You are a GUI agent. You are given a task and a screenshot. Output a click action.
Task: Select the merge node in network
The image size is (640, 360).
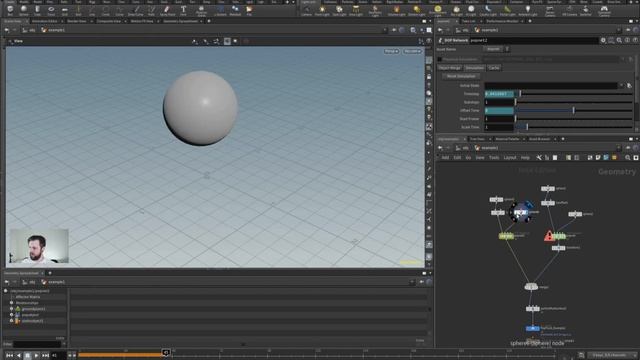531,287
